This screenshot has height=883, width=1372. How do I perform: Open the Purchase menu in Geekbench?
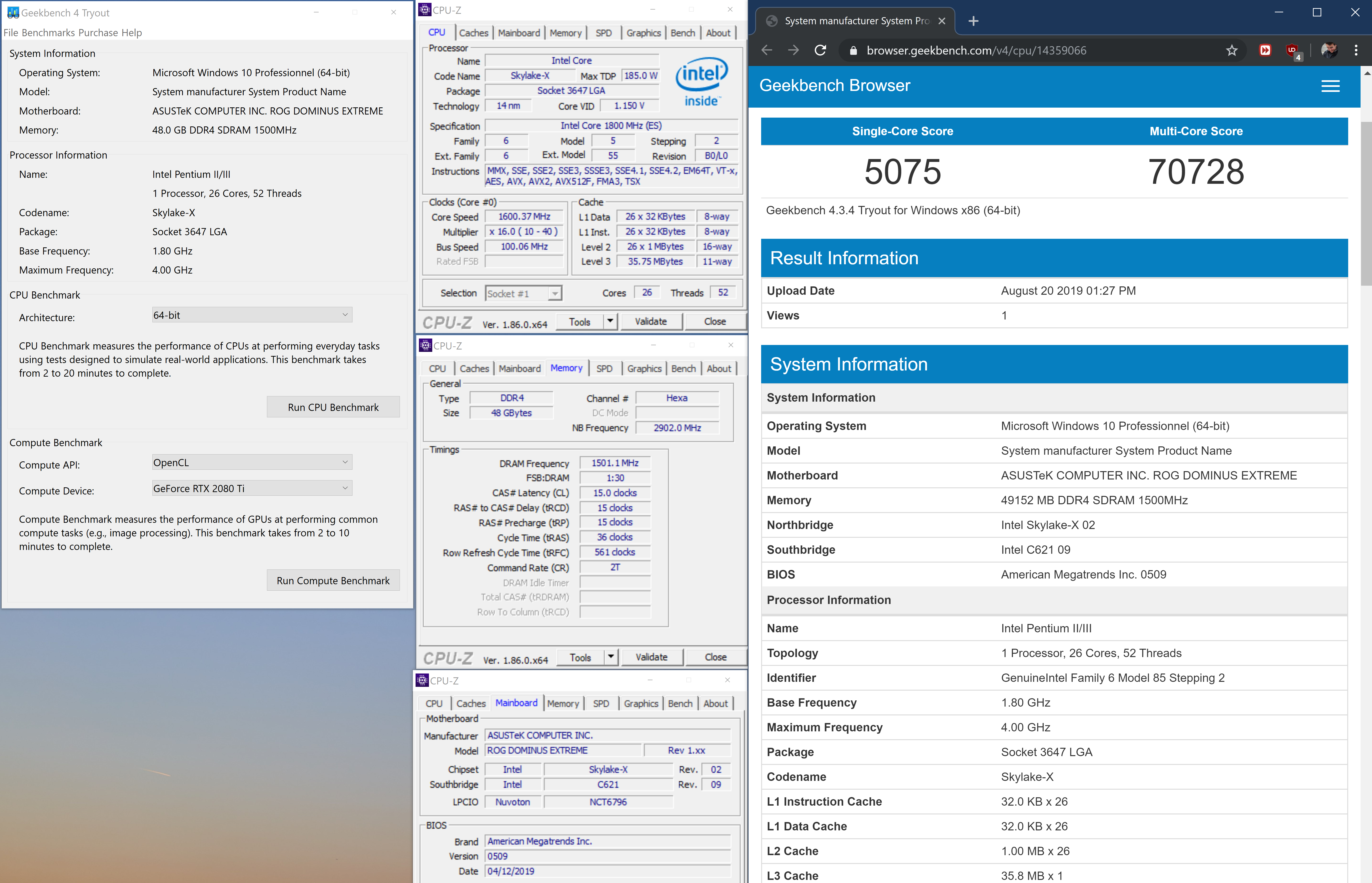click(x=98, y=33)
